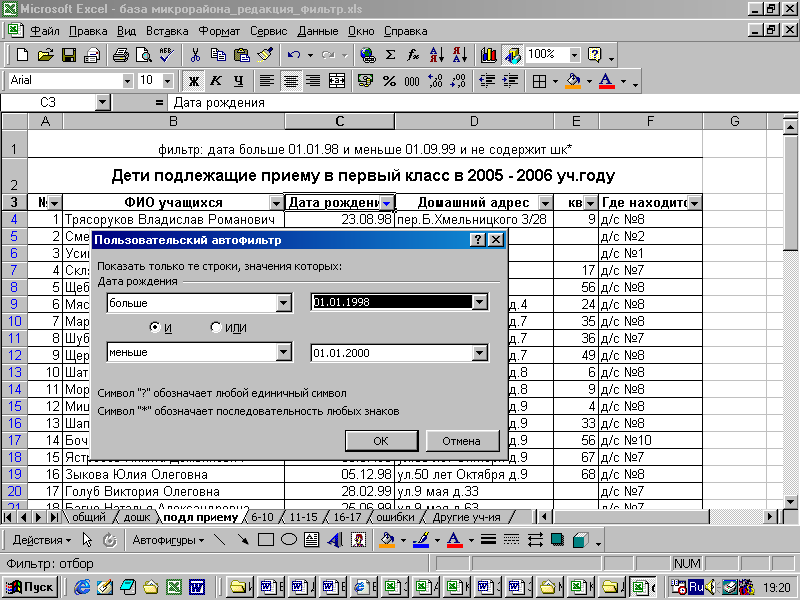This screenshot has height=600, width=800.
Task: Open the меньше condition dropdown
Action: 284,352
